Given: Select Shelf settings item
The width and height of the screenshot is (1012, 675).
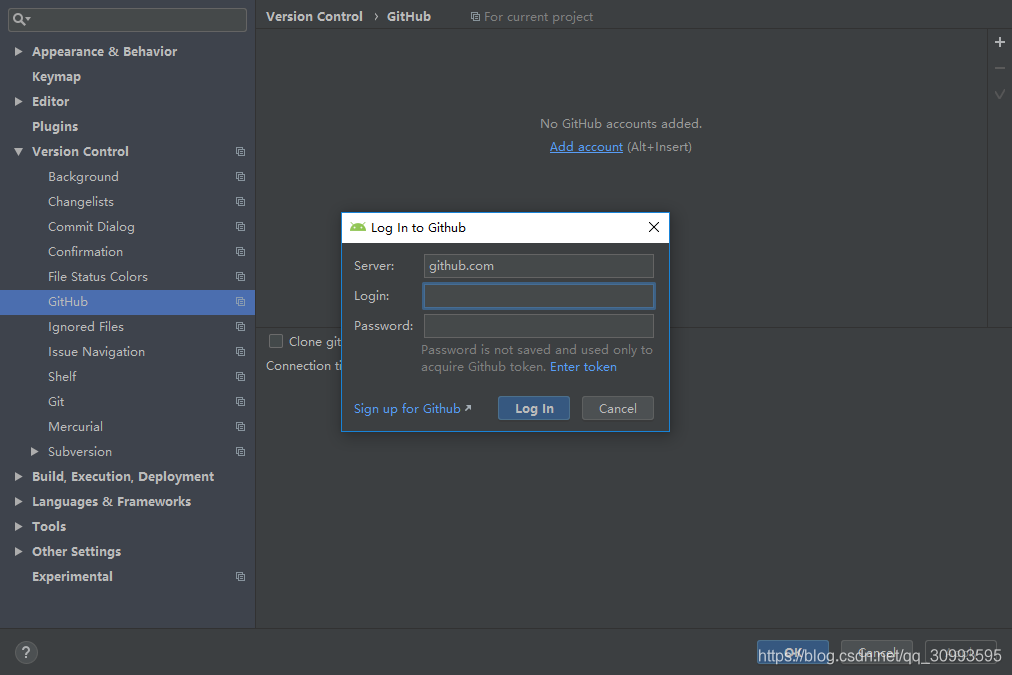Looking at the screenshot, I should click(62, 377).
